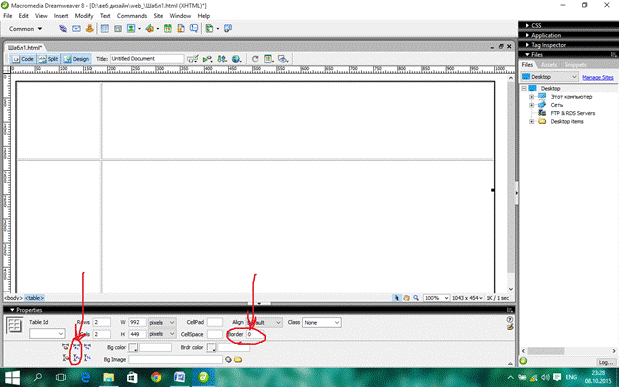Viewport: 619px width, 387px height.
Task: Switch to the Snippets tab
Action: click(x=575, y=64)
